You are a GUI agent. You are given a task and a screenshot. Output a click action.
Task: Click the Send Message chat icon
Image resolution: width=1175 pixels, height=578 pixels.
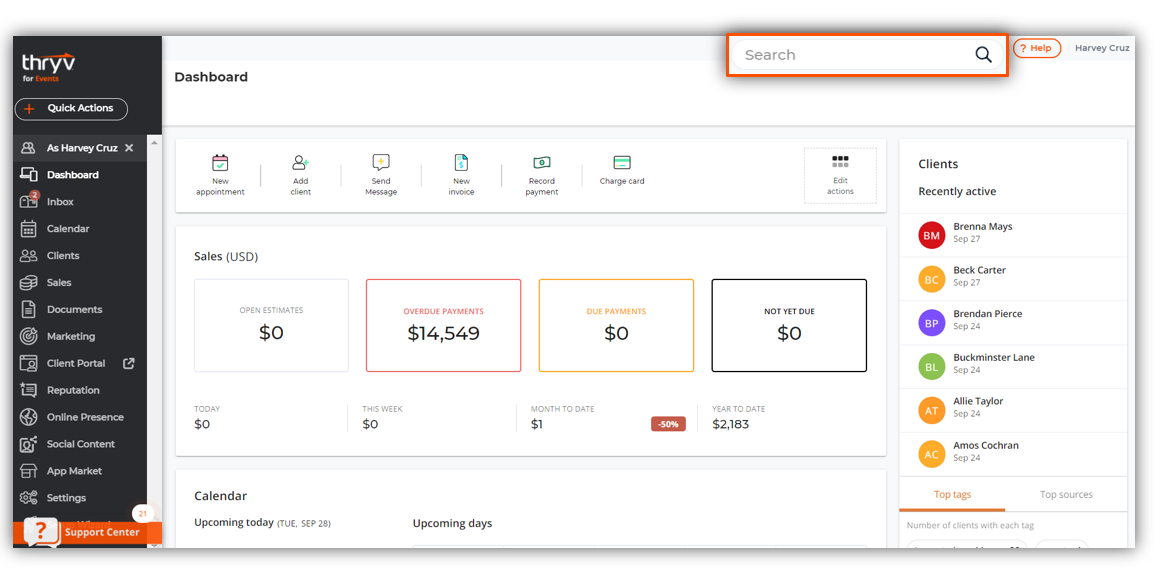tap(381, 163)
